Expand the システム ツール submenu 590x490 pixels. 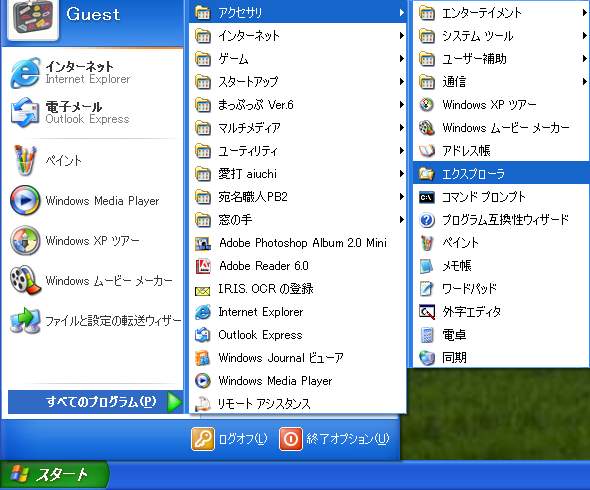[x=500, y=36]
